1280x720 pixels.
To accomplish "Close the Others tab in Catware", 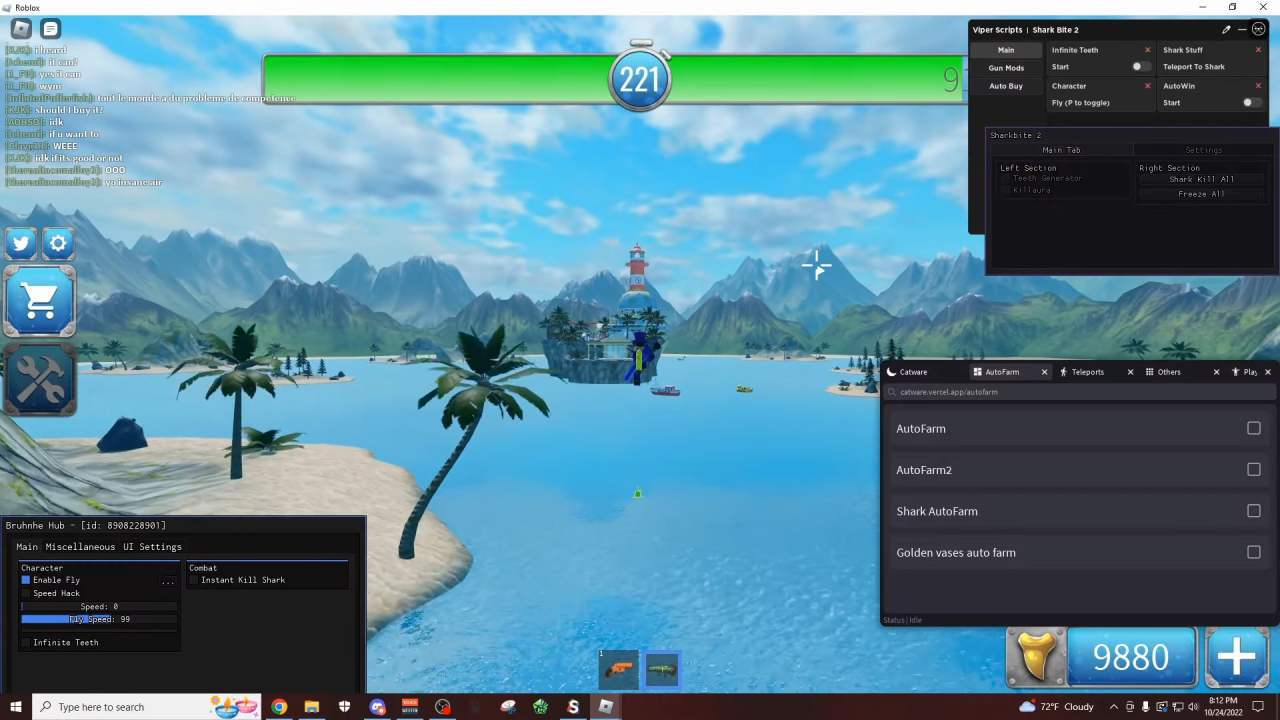I will (x=1216, y=372).
